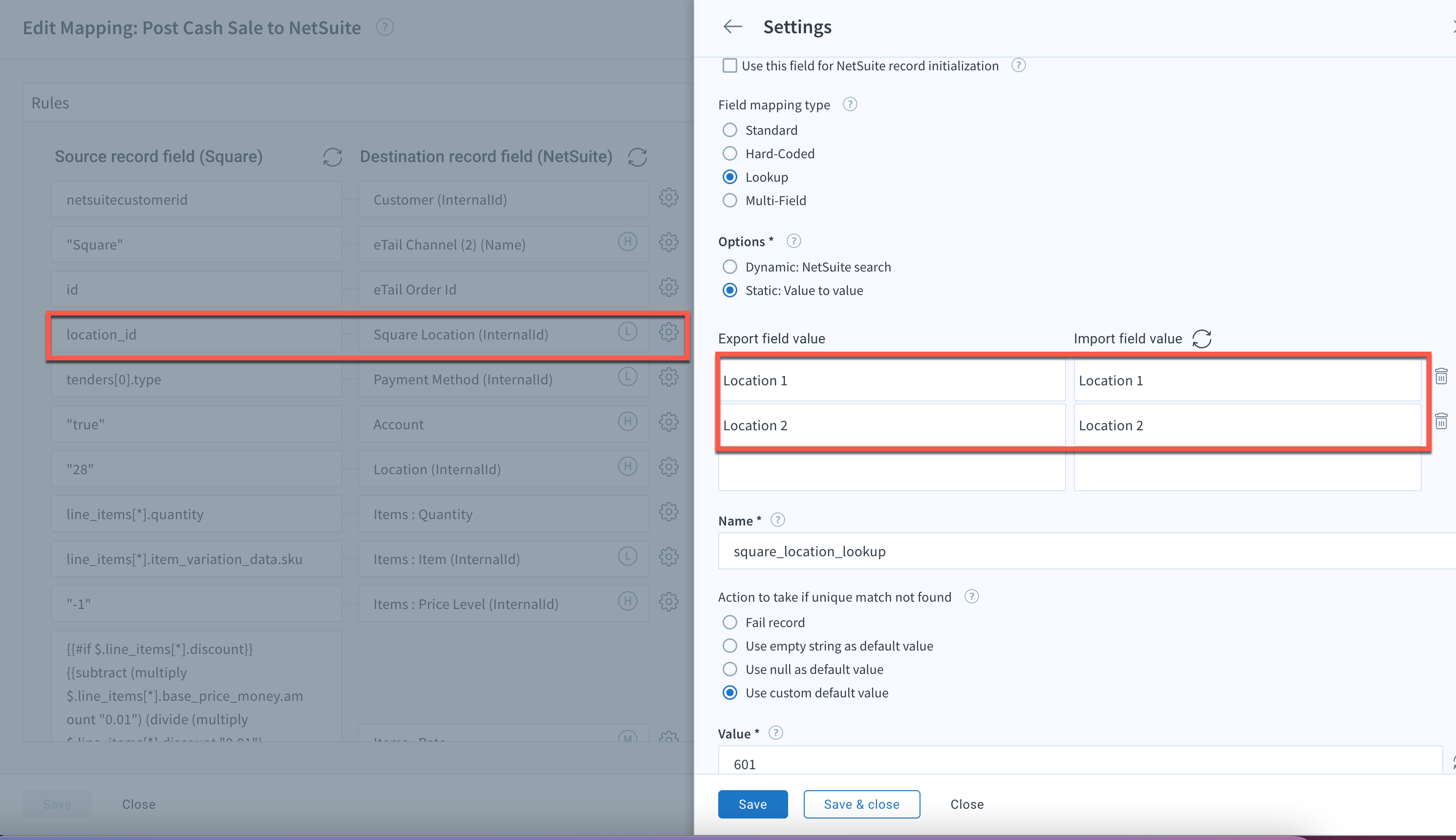Go back using the Settings back arrow

point(732,26)
